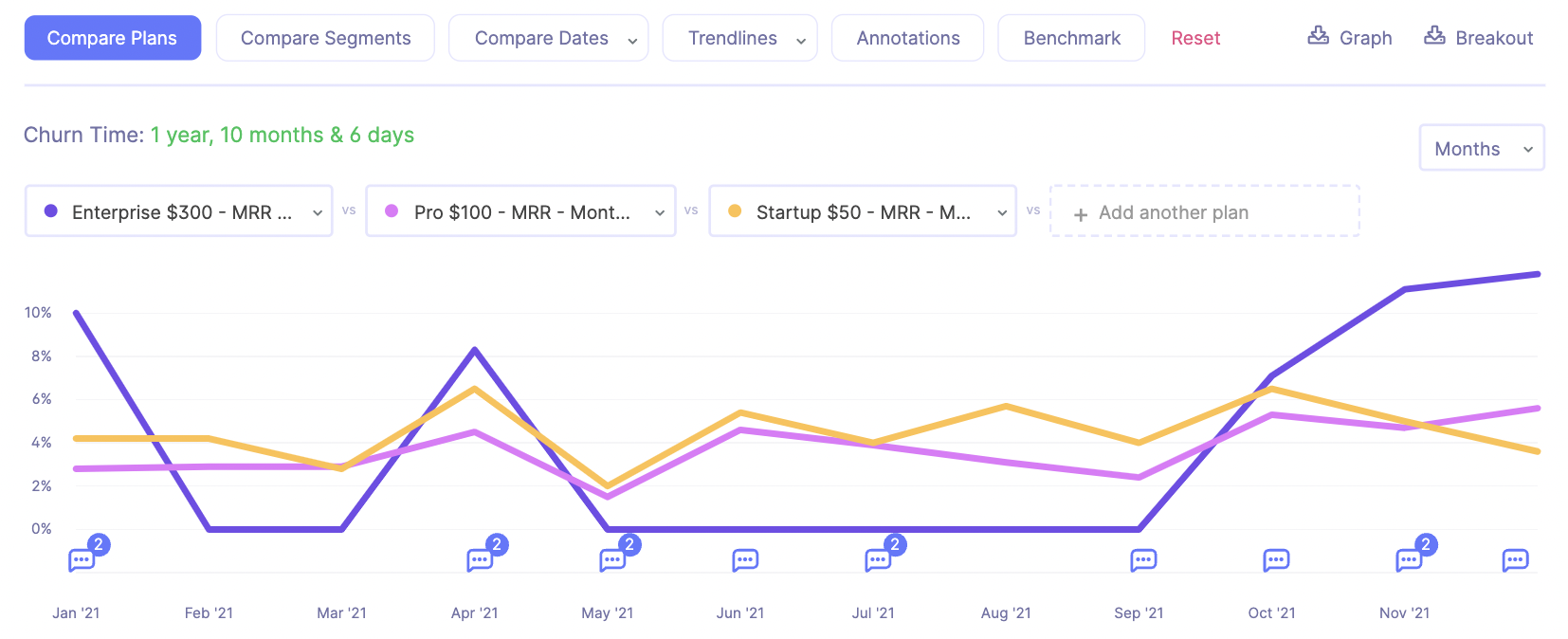Download the Graph using the download icon
Image resolution: width=1568 pixels, height=639 pixels.
(x=1350, y=38)
